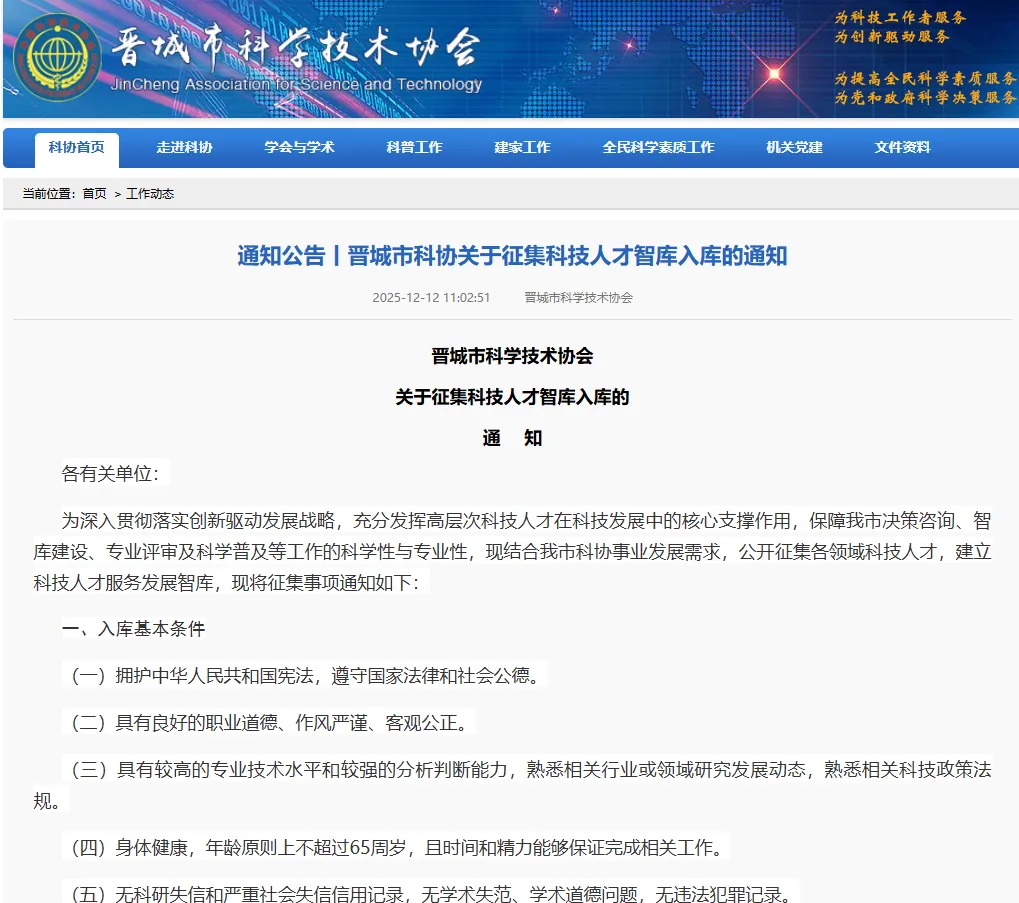Image resolution: width=1019 pixels, height=903 pixels.
Task: Click the source label 晋城市科学技术协会 beside date
Action: click(578, 298)
